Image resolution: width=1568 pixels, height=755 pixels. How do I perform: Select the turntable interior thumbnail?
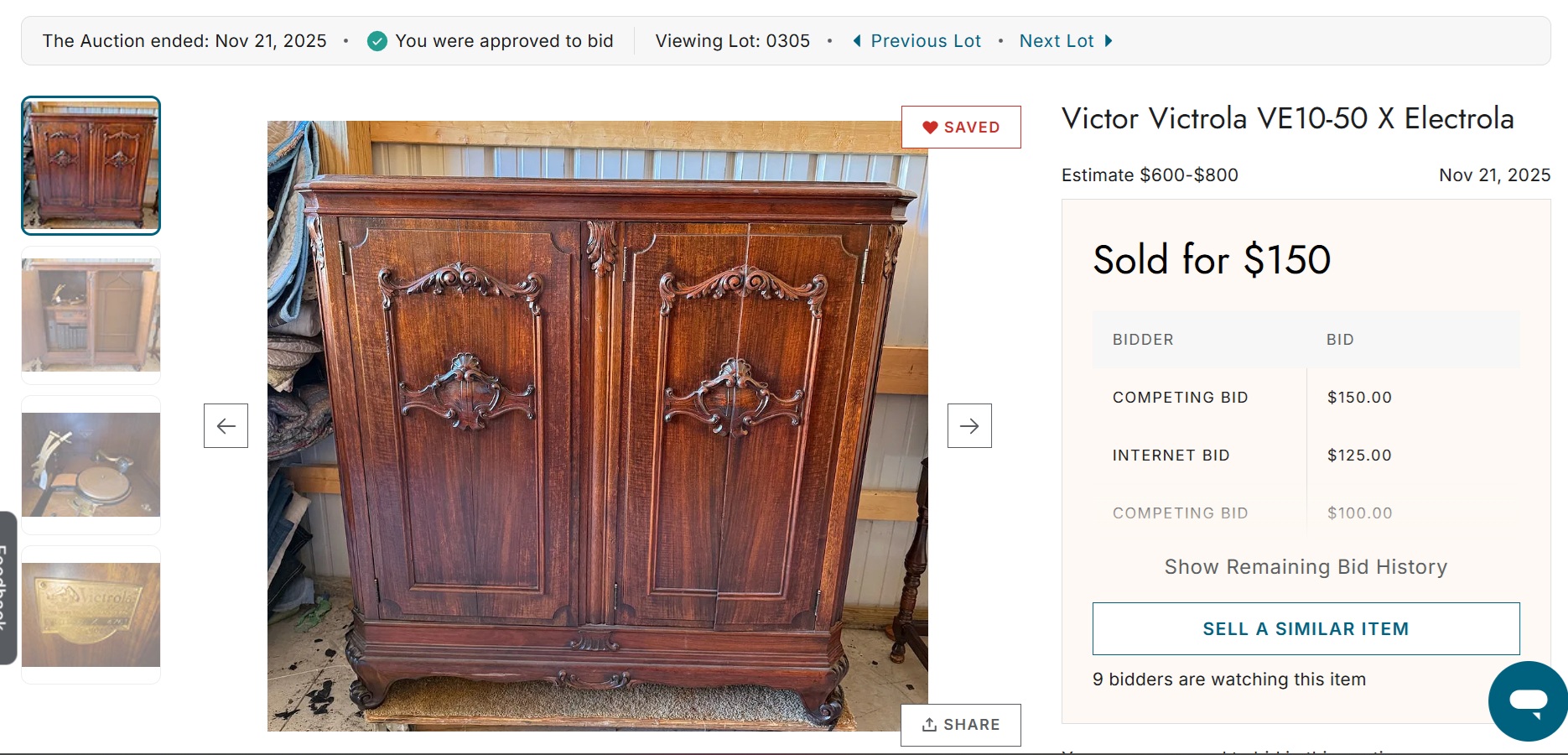click(x=91, y=465)
